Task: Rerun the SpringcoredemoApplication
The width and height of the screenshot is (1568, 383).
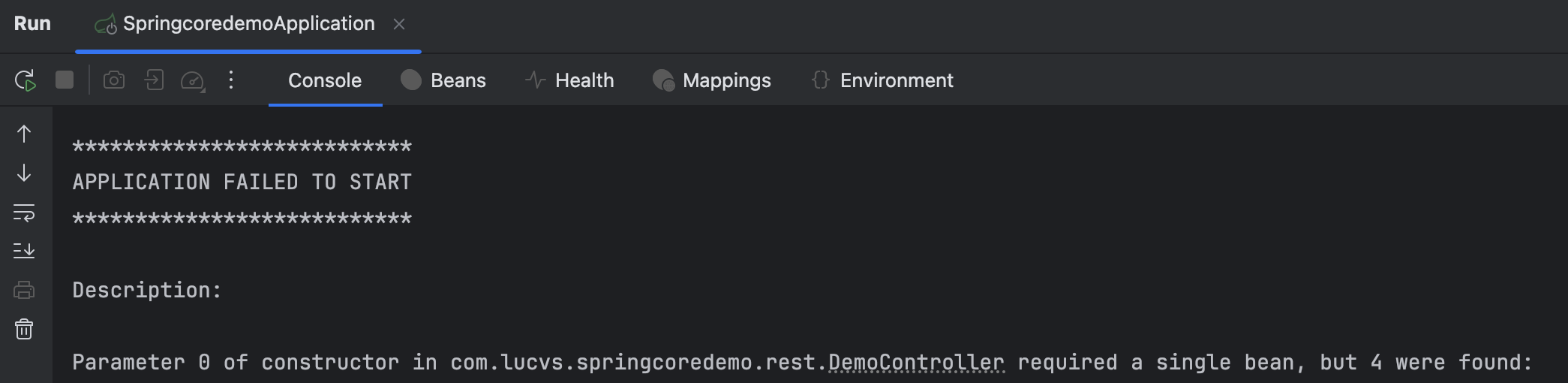Action: 26,80
